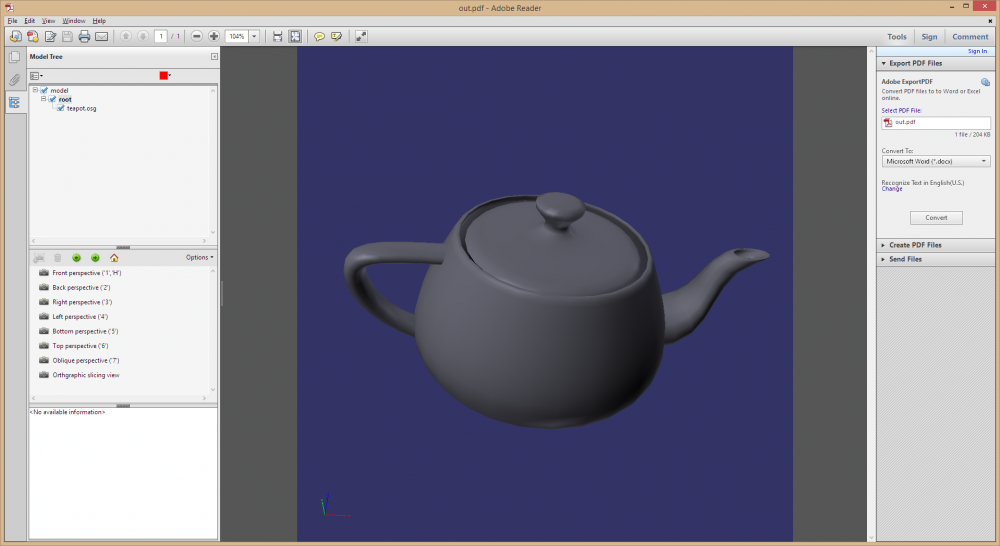
Task: Collapse the root tree node
Action: [x=43, y=99]
